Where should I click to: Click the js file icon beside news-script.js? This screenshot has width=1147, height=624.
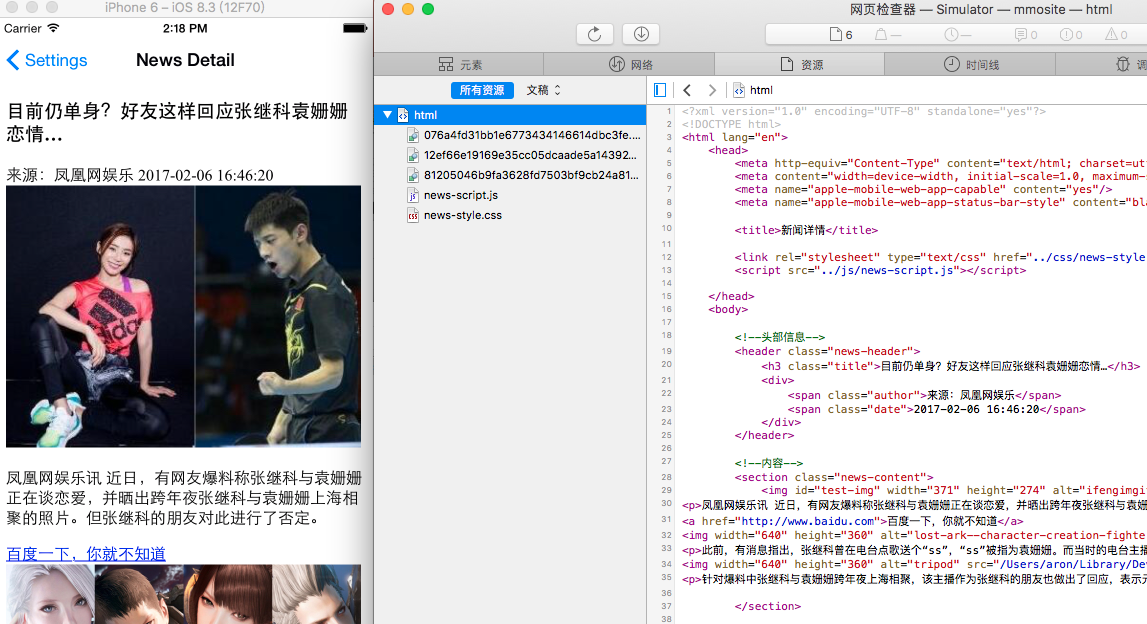click(x=413, y=195)
